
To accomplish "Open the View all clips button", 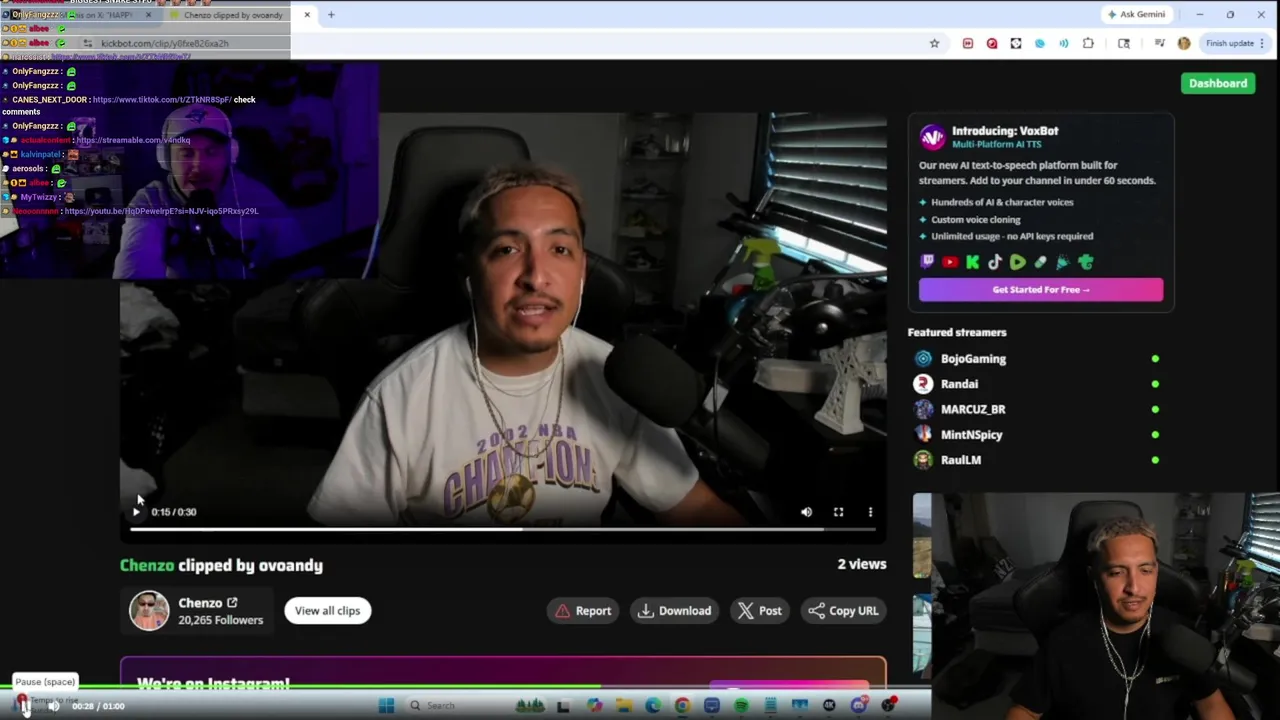I will point(327,610).
